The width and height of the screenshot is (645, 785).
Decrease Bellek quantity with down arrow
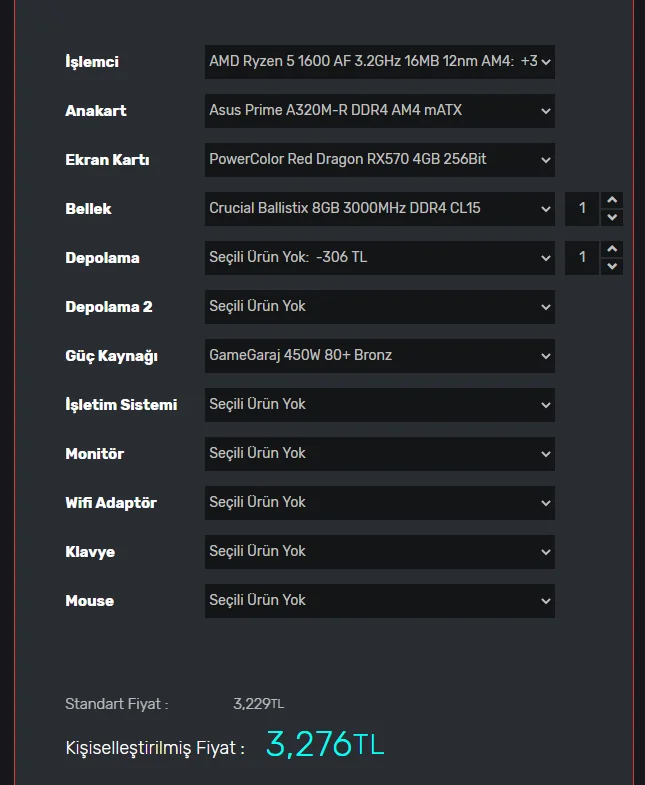613,217
